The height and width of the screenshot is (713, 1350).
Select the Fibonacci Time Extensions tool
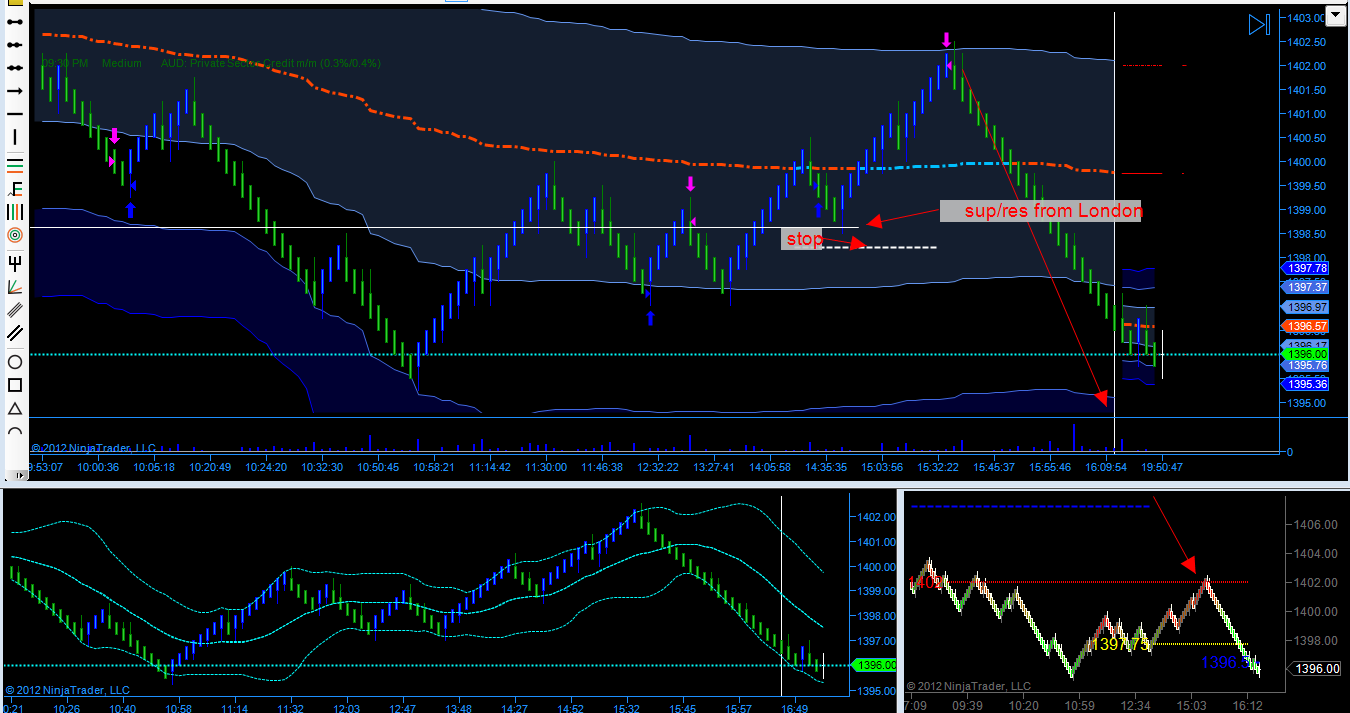coord(15,211)
